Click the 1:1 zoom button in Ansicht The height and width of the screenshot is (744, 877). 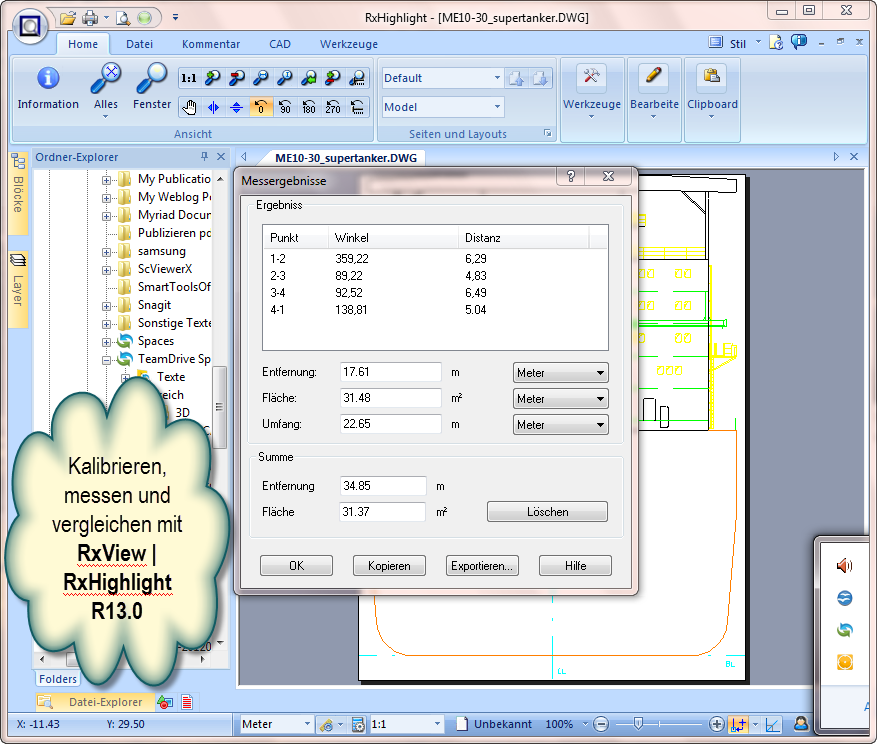[188, 78]
